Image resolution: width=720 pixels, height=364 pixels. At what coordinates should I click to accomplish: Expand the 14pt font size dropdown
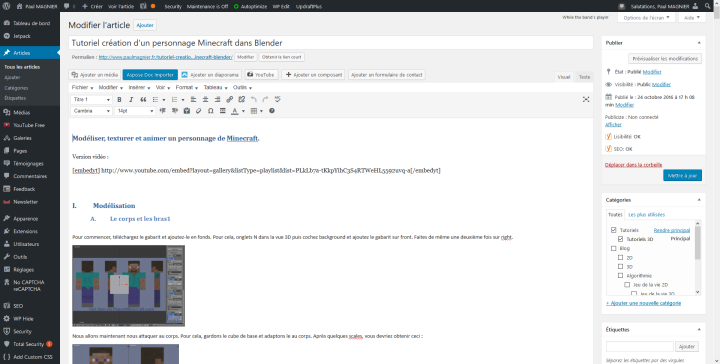[x=135, y=111]
